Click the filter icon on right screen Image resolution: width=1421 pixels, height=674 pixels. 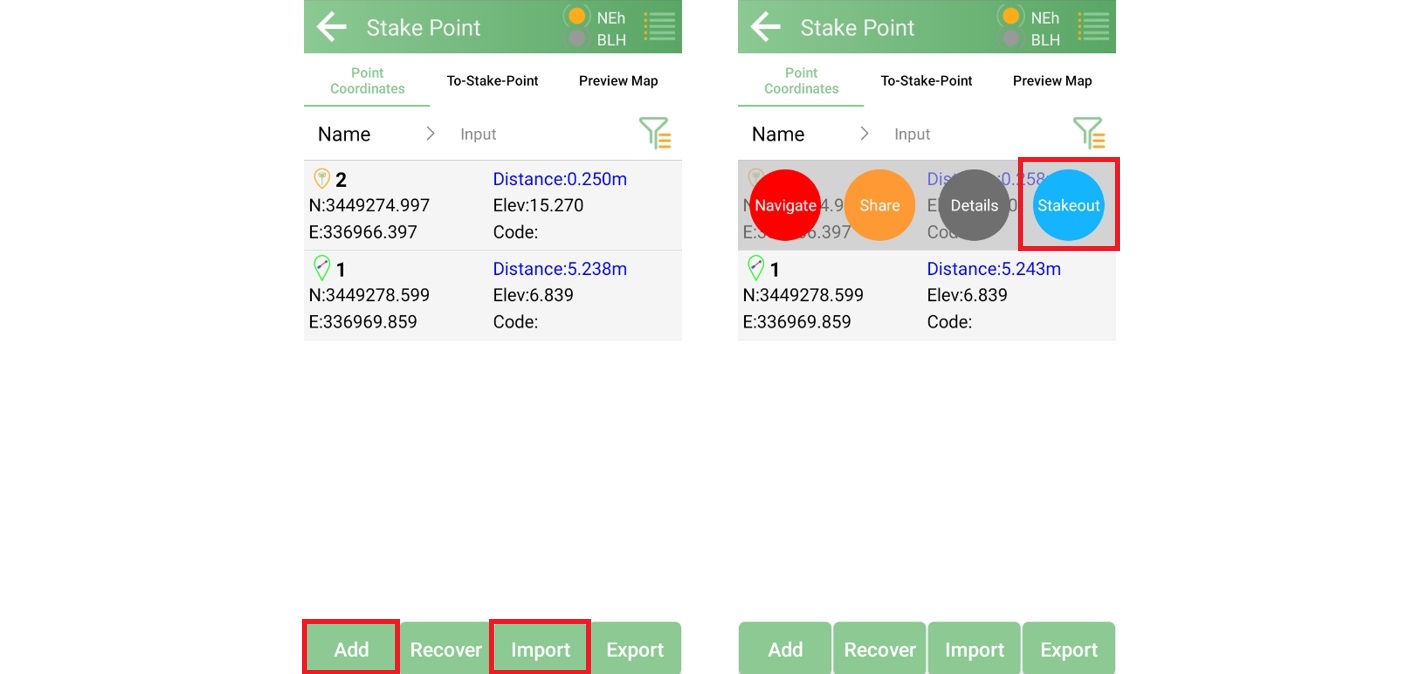(x=1089, y=133)
